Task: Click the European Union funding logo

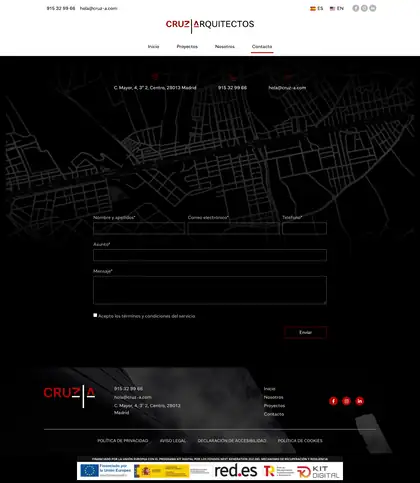Action: (x=106, y=470)
